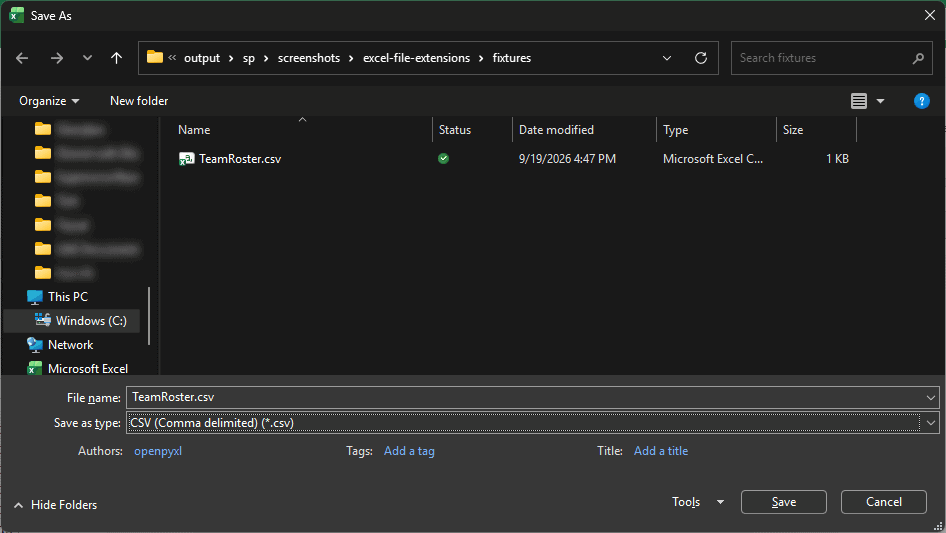The image size is (946, 533).
Task: Click the Microsoft Excel sidebar icon
Action: click(x=35, y=368)
